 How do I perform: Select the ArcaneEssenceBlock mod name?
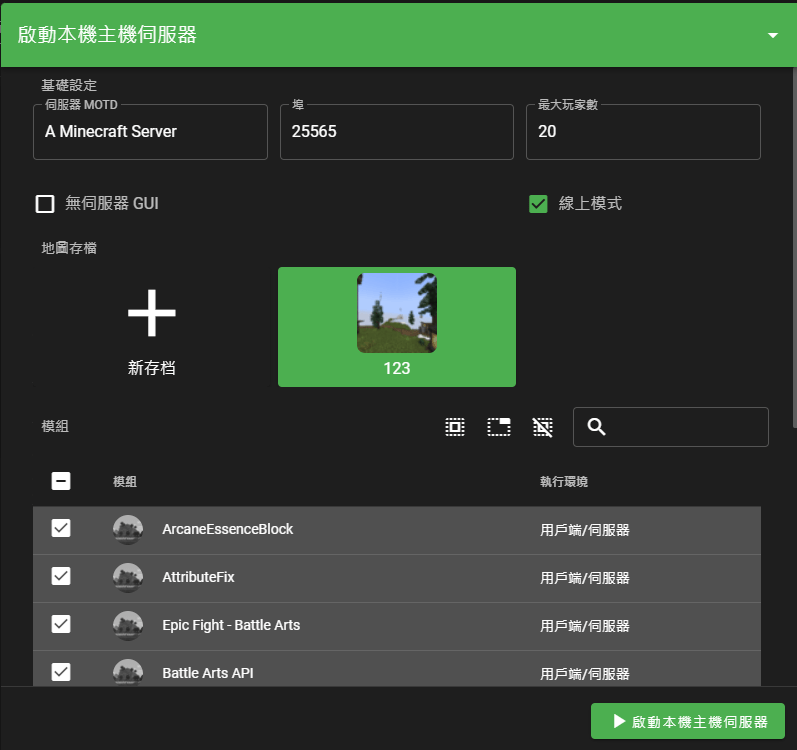pos(227,529)
